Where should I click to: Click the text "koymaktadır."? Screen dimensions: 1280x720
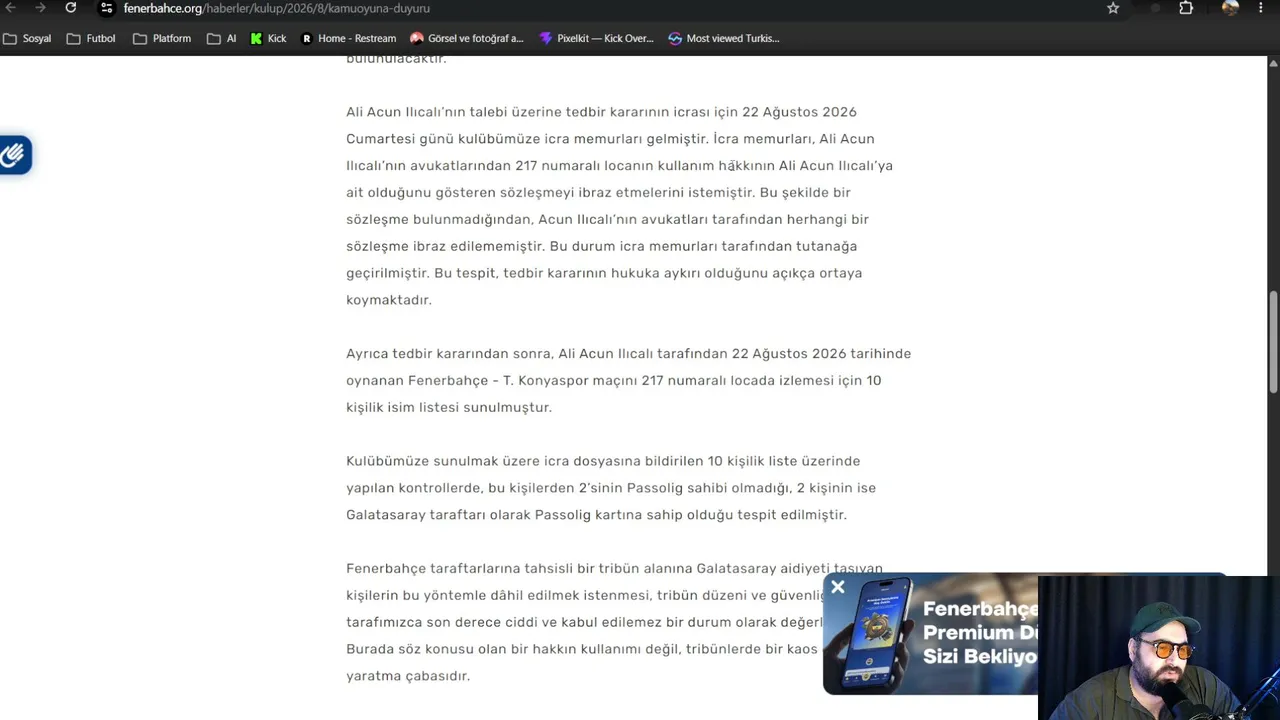click(389, 300)
